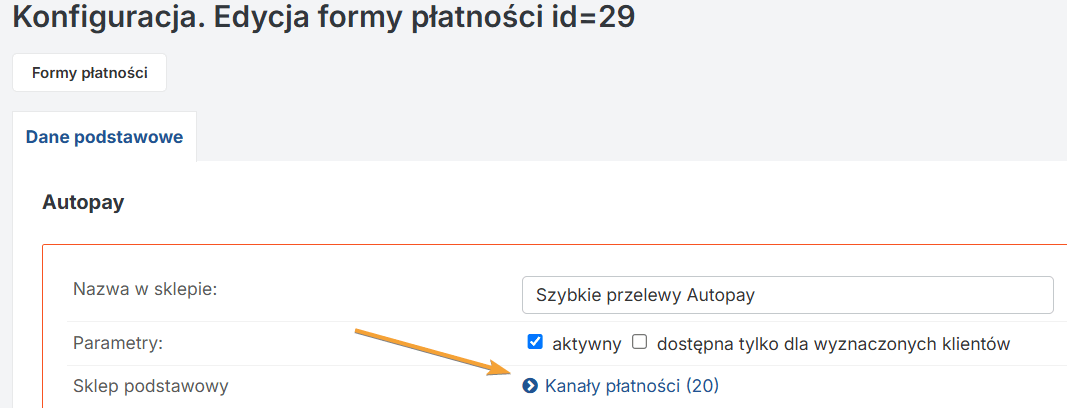Go back via Formy płatności button

coord(89,73)
